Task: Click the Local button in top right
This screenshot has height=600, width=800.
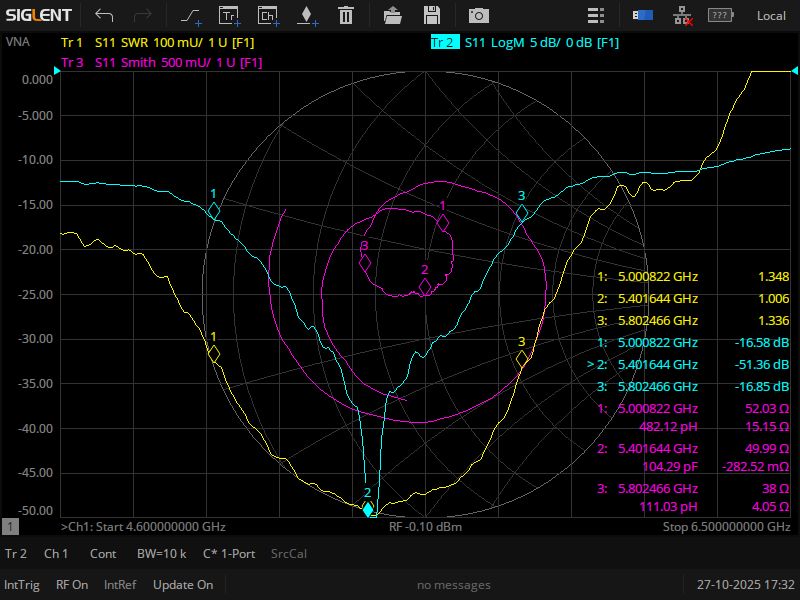Action: 771,15
